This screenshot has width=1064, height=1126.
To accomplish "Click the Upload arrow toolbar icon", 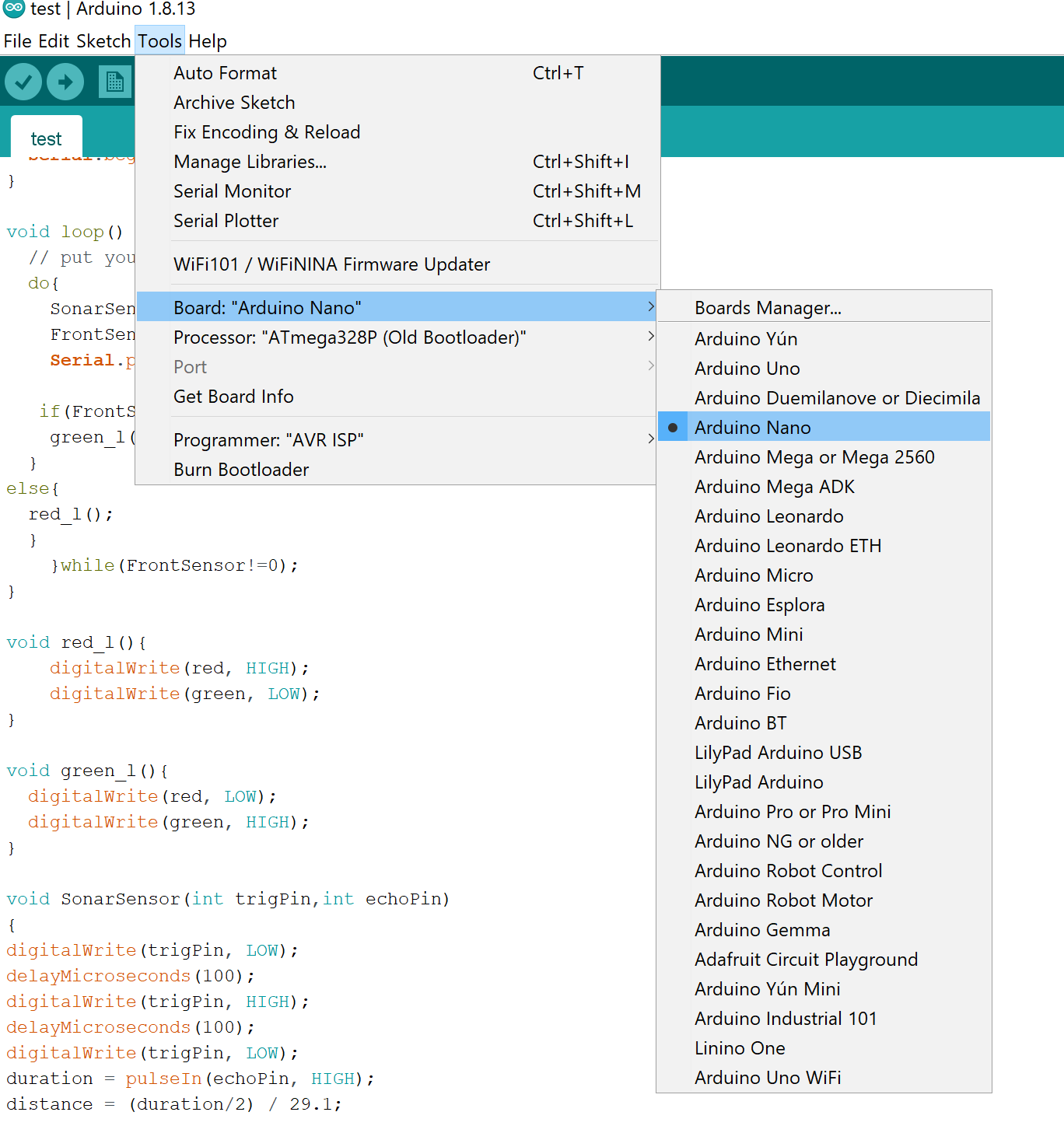I will coord(65,82).
